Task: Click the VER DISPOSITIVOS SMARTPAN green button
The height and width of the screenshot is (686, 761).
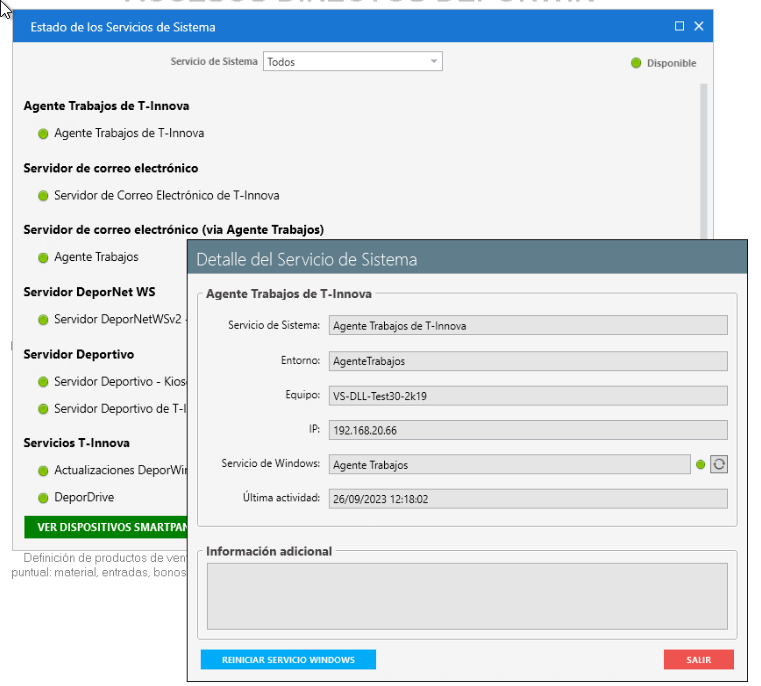Action: tap(106, 527)
